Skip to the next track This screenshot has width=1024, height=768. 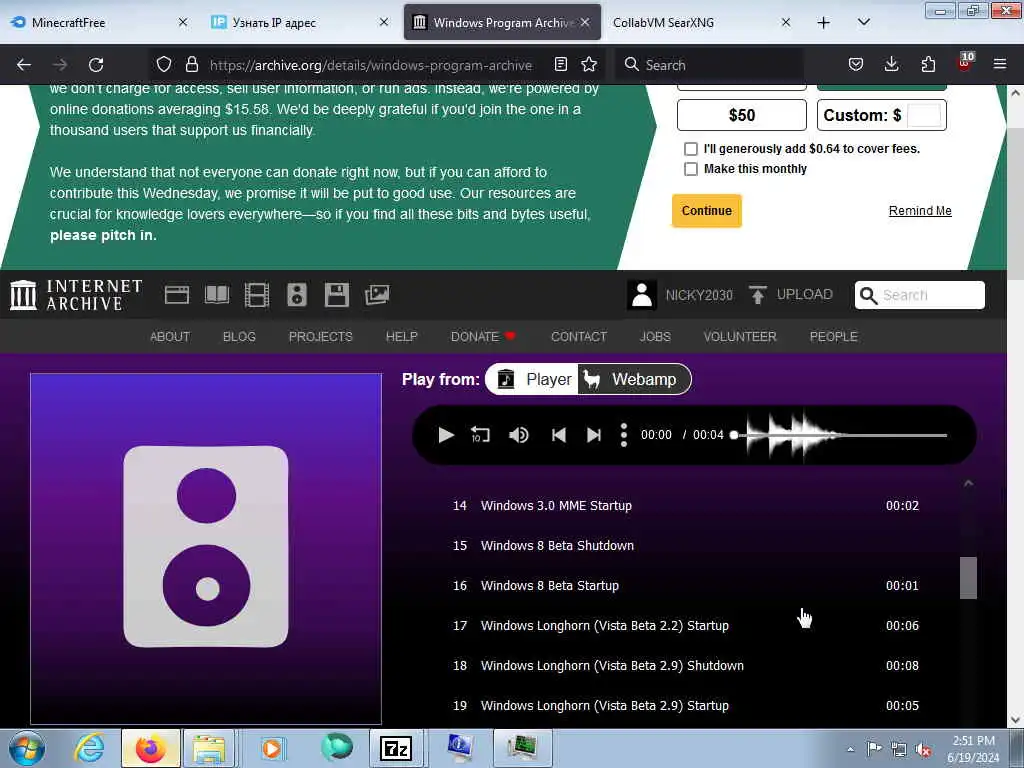[594, 435]
